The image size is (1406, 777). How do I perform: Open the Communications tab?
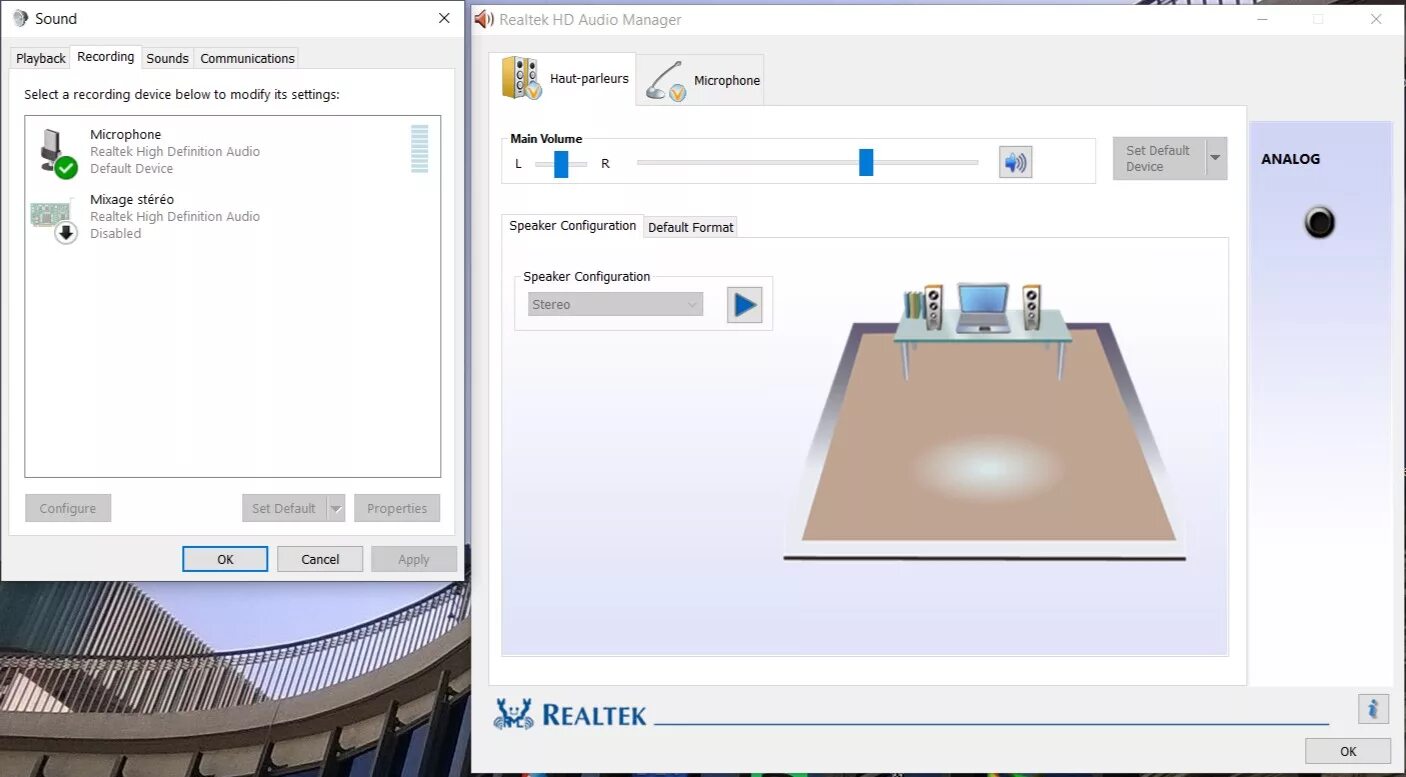tap(247, 58)
